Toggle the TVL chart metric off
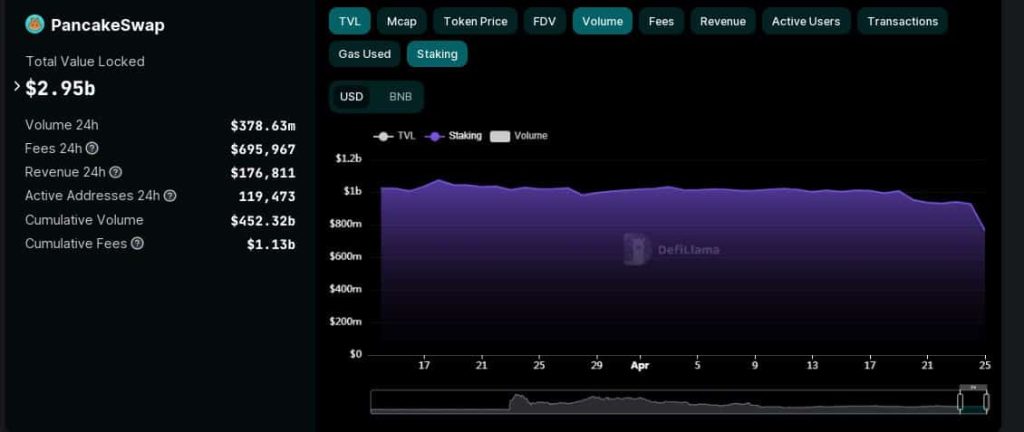 [349, 21]
